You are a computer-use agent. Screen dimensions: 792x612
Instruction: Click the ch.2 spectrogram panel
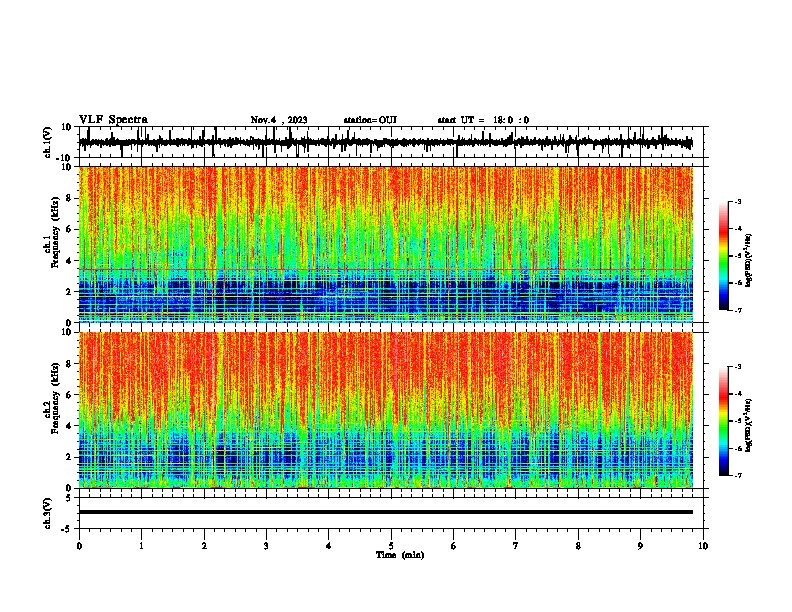point(386,410)
